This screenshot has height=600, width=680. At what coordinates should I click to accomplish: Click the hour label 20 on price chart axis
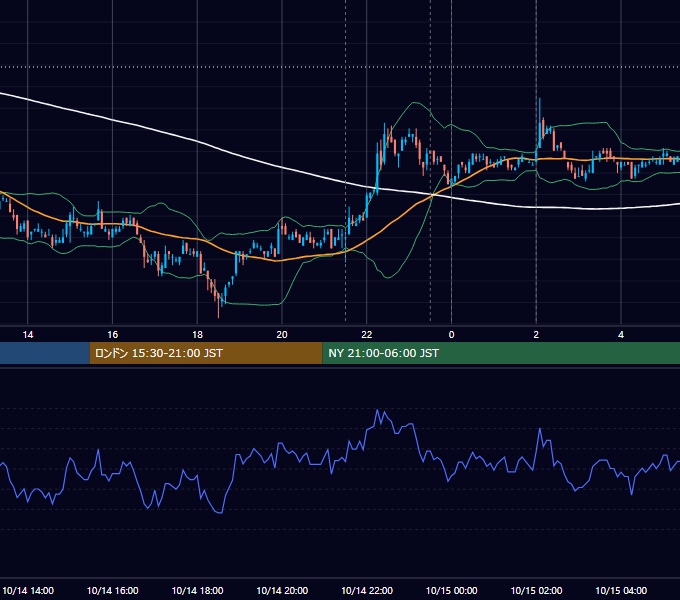coord(282,335)
